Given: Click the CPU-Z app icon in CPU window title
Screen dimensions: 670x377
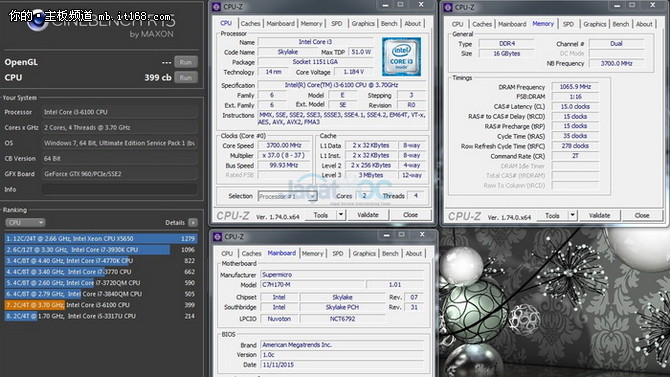Looking at the screenshot, I should [217, 7].
